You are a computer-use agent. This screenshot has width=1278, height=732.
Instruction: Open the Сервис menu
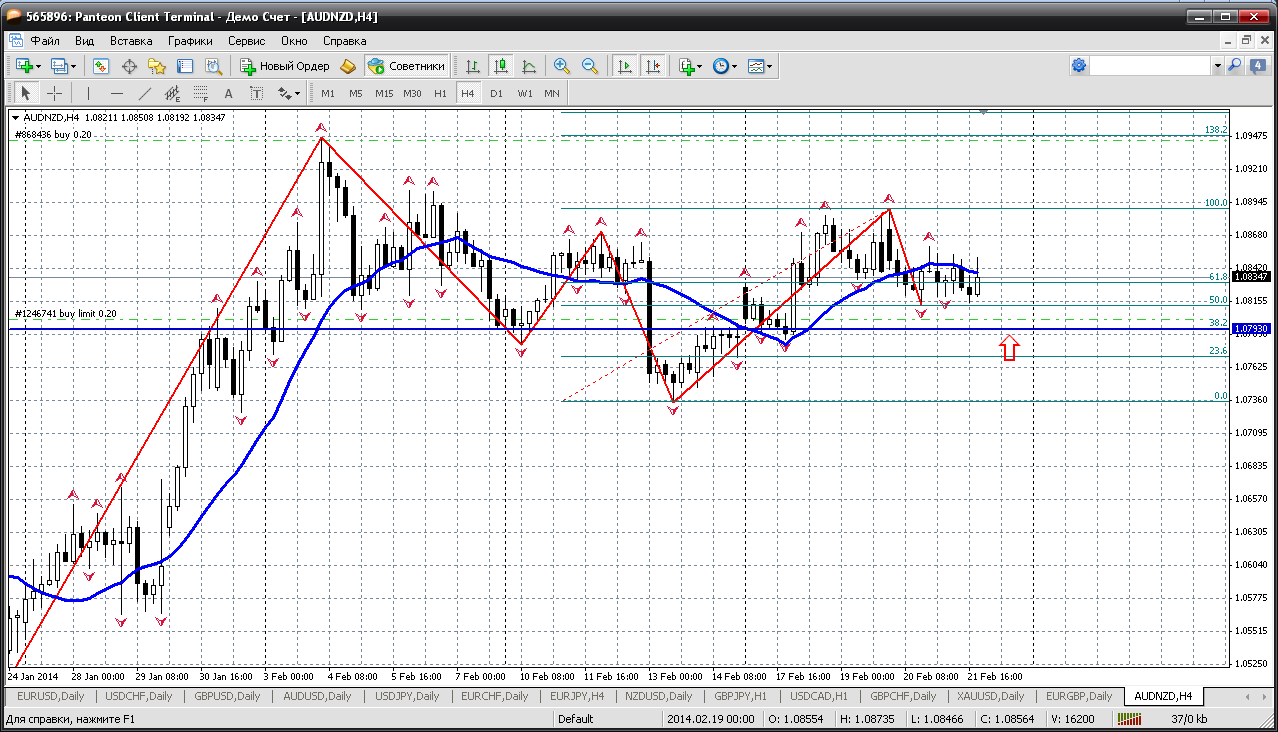(246, 41)
